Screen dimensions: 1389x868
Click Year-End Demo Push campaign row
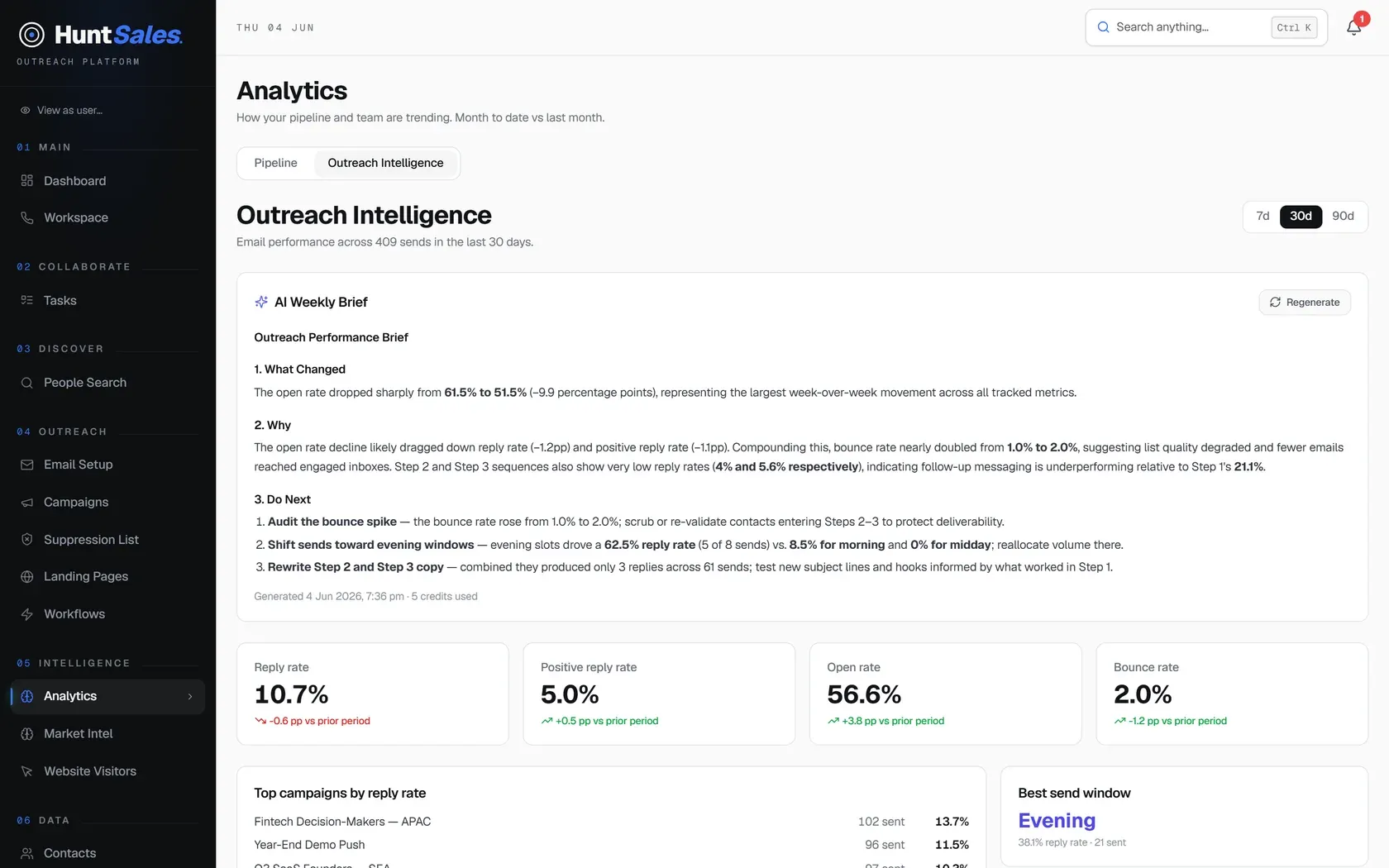(x=611, y=845)
